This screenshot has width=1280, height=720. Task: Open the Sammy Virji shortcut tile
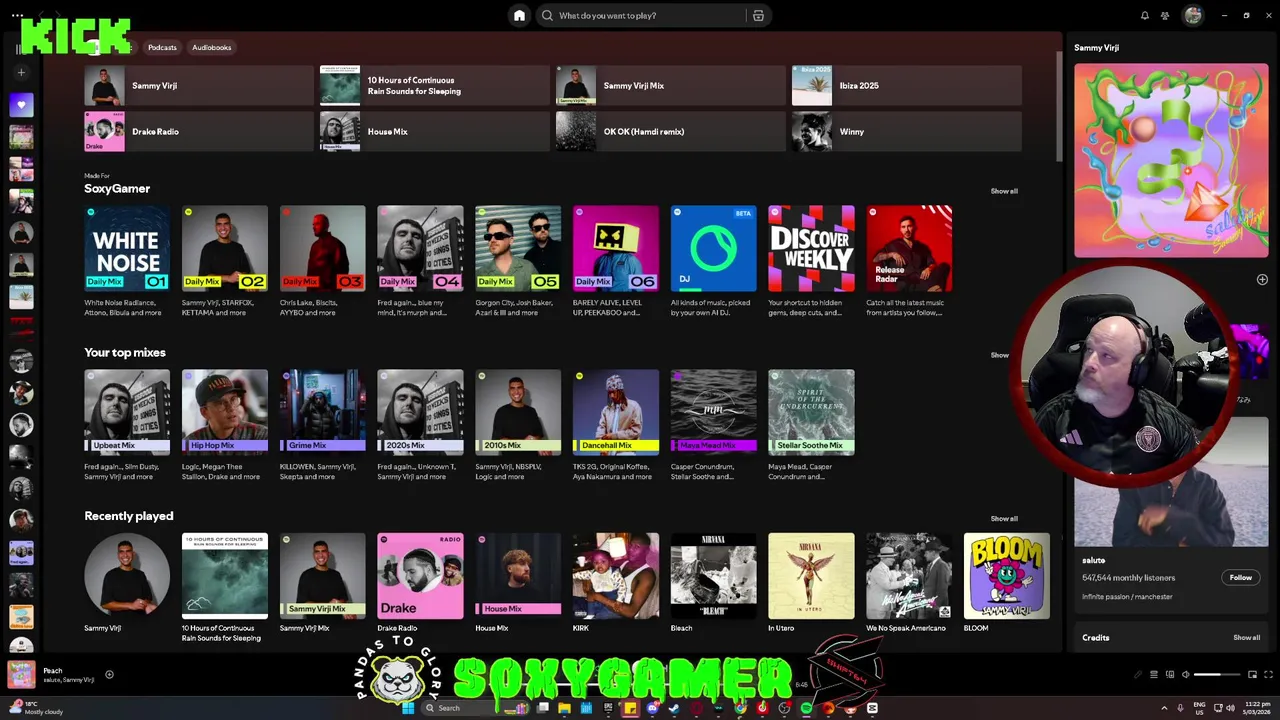click(x=199, y=85)
